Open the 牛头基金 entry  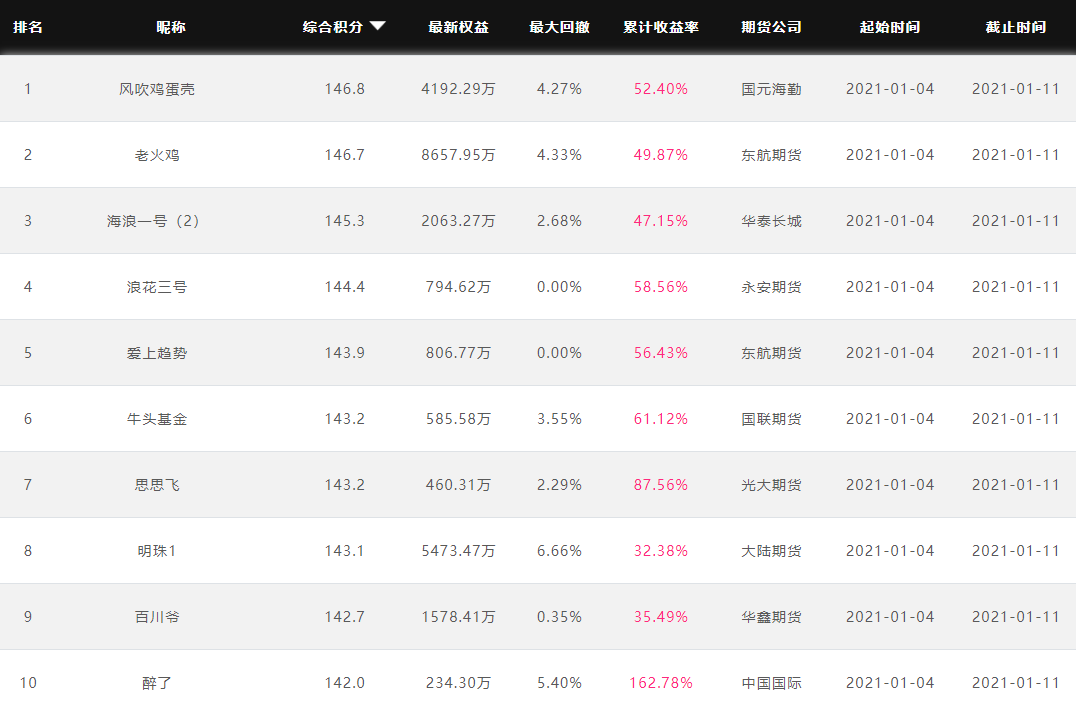[157, 419]
